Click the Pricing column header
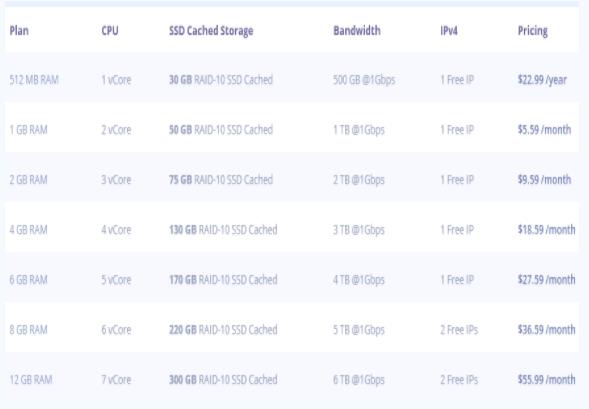589x409 pixels. (532, 31)
